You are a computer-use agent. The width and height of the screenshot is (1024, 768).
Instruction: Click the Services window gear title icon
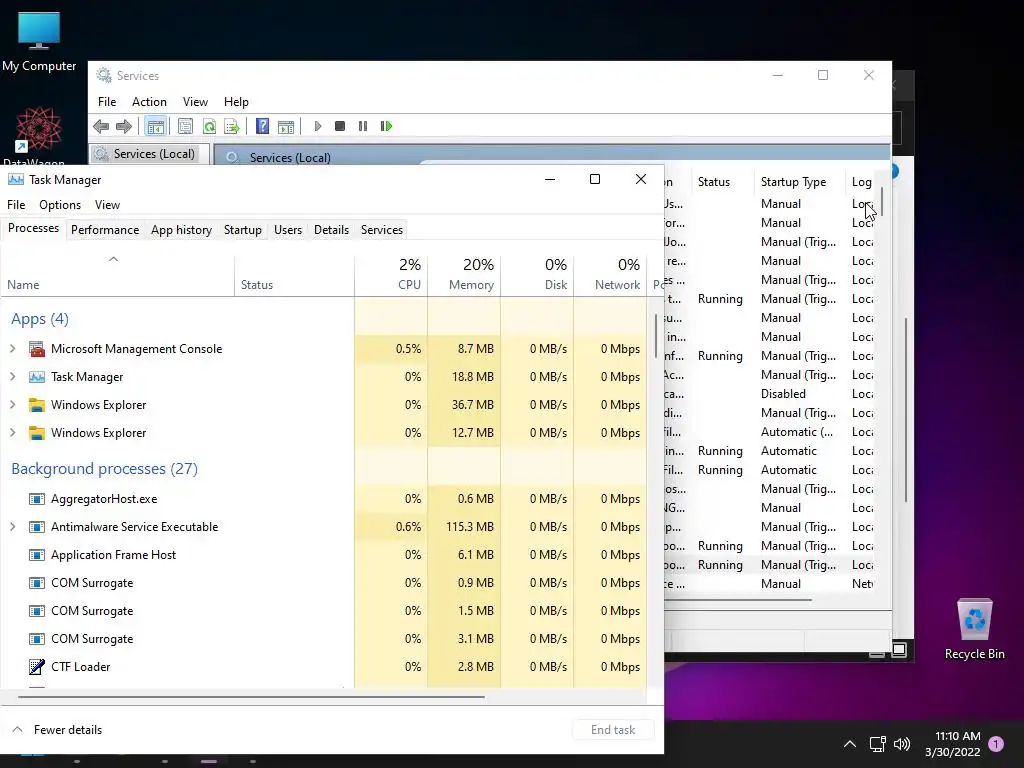[x=104, y=75]
